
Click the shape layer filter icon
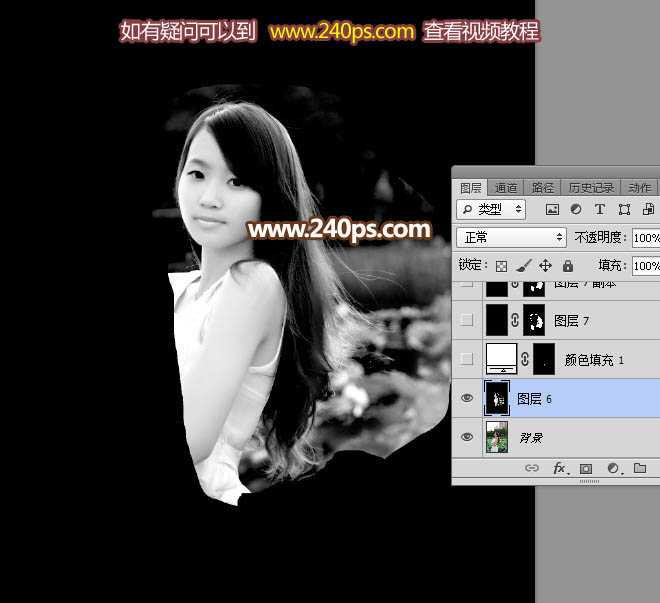click(624, 210)
